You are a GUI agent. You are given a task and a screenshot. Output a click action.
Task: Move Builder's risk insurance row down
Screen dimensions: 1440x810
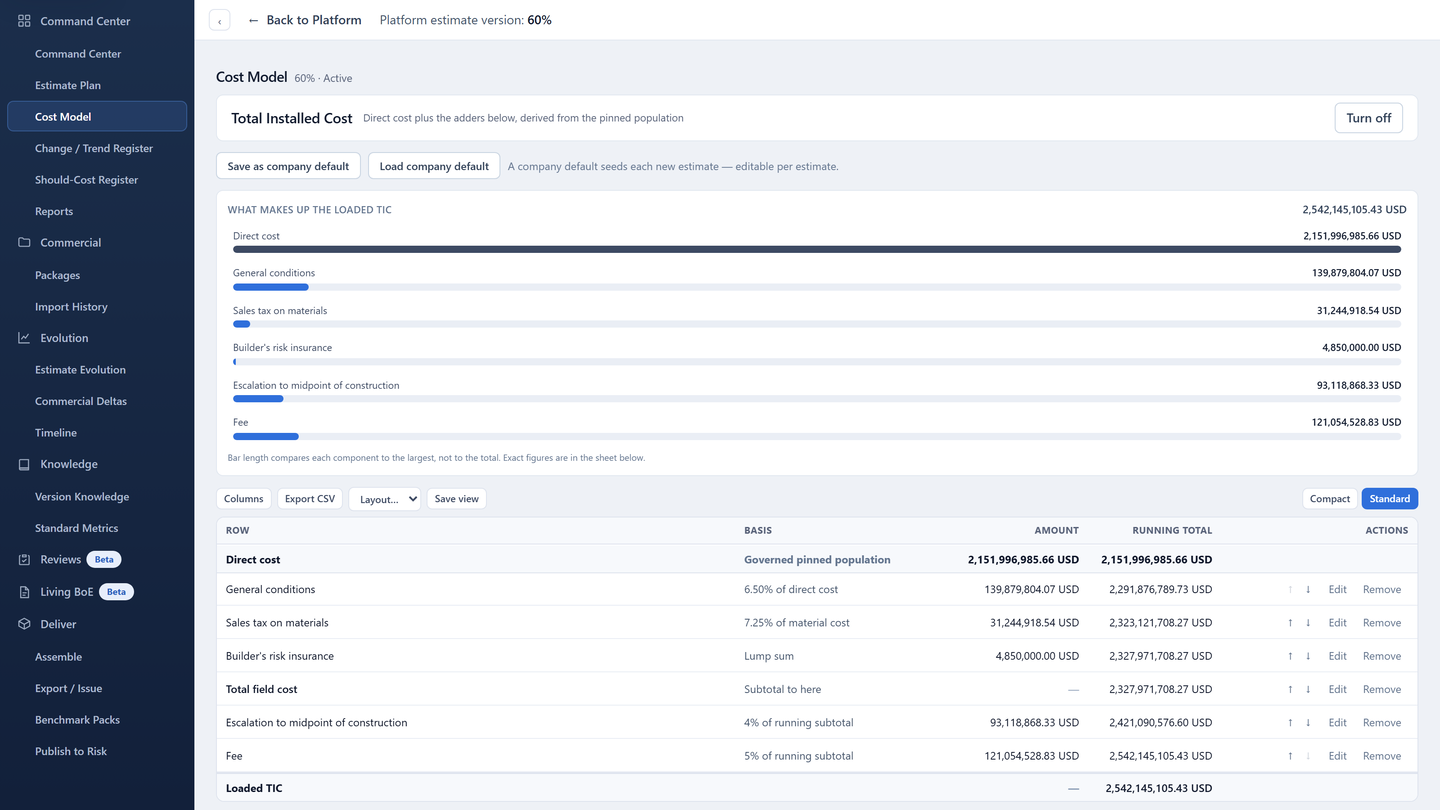[1308, 656]
